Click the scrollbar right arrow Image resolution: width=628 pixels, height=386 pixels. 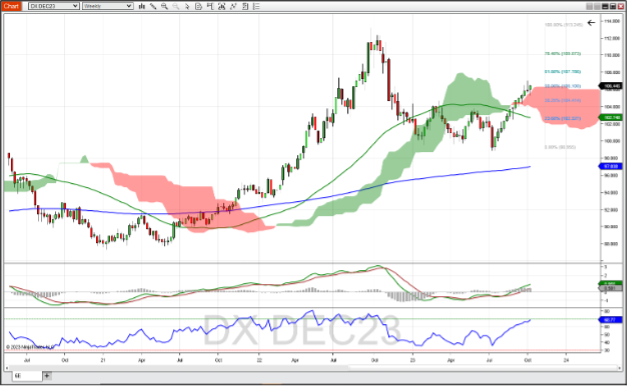[620, 367]
